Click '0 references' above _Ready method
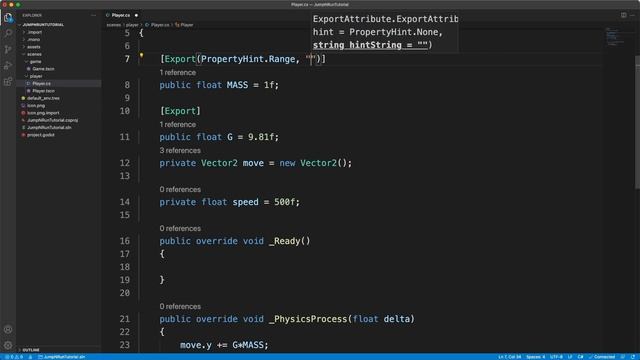Screen dimensions: 640x360 180,229
